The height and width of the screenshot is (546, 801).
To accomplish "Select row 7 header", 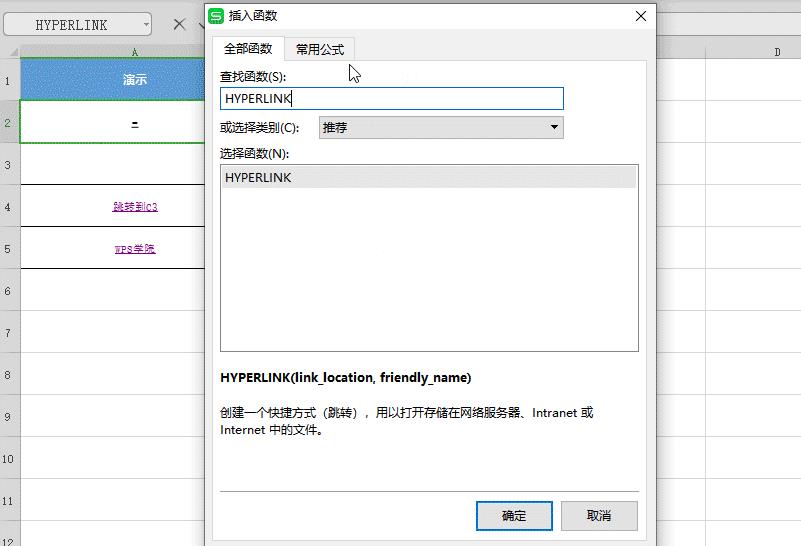I will pos(10,332).
